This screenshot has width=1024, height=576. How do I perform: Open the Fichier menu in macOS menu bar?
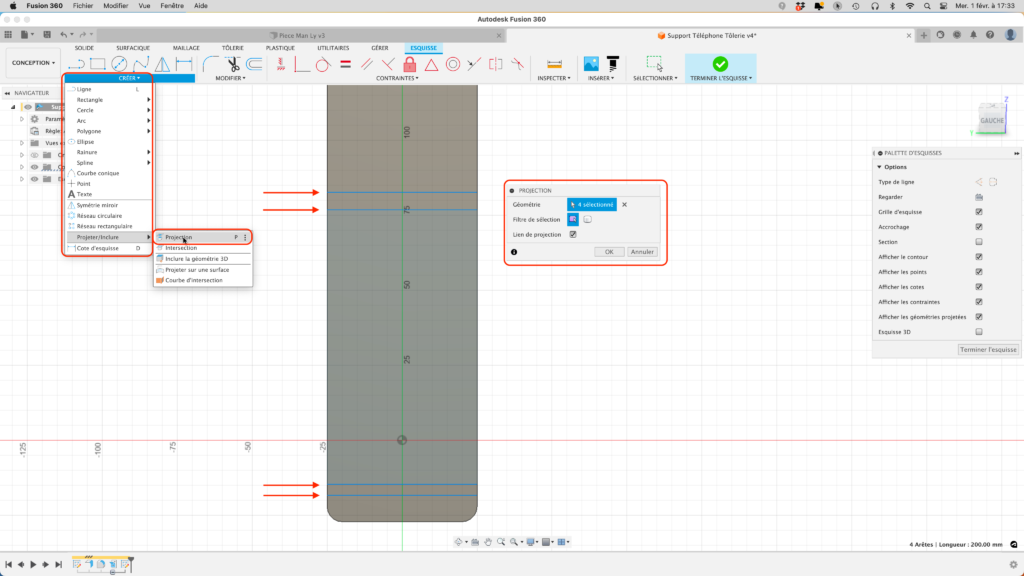click(x=83, y=6)
